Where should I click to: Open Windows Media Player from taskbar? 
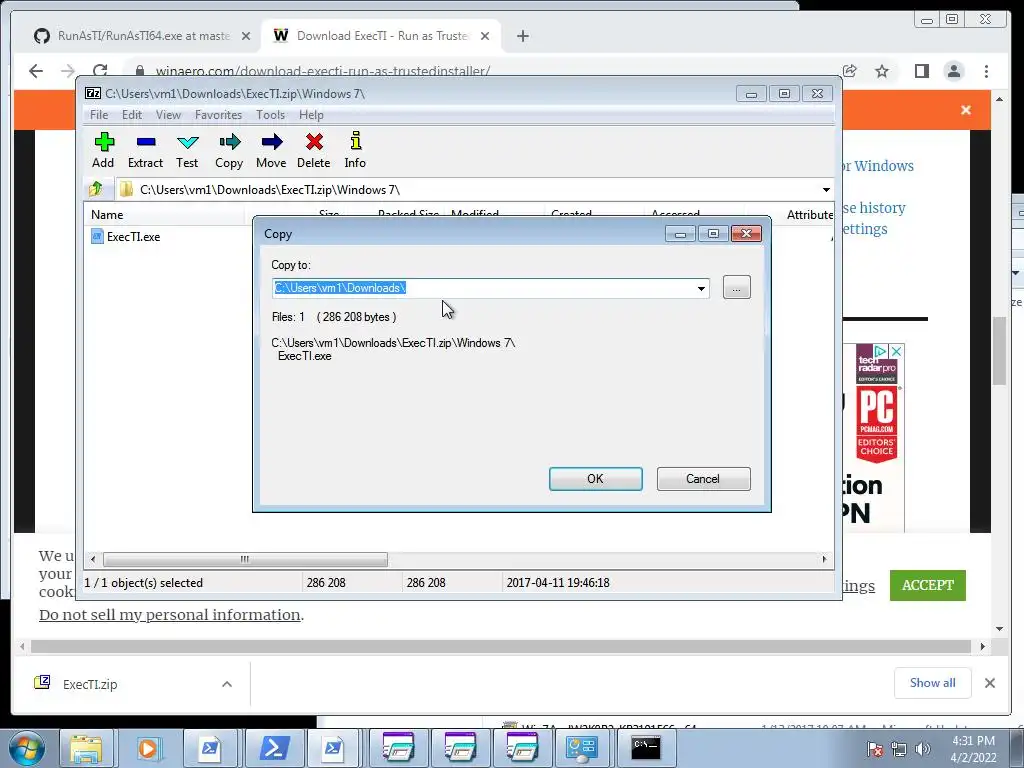(148, 748)
